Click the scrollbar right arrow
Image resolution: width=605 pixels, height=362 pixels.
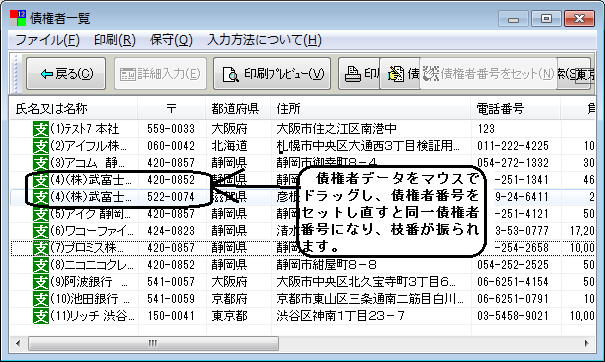[x=586, y=343]
